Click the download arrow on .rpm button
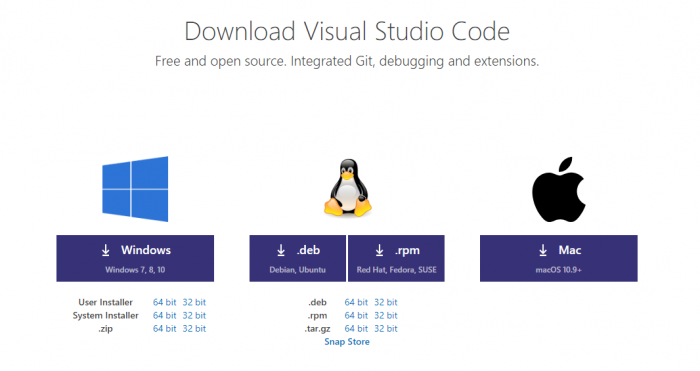Screen dimensions: 700x371 [x=379, y=250]
